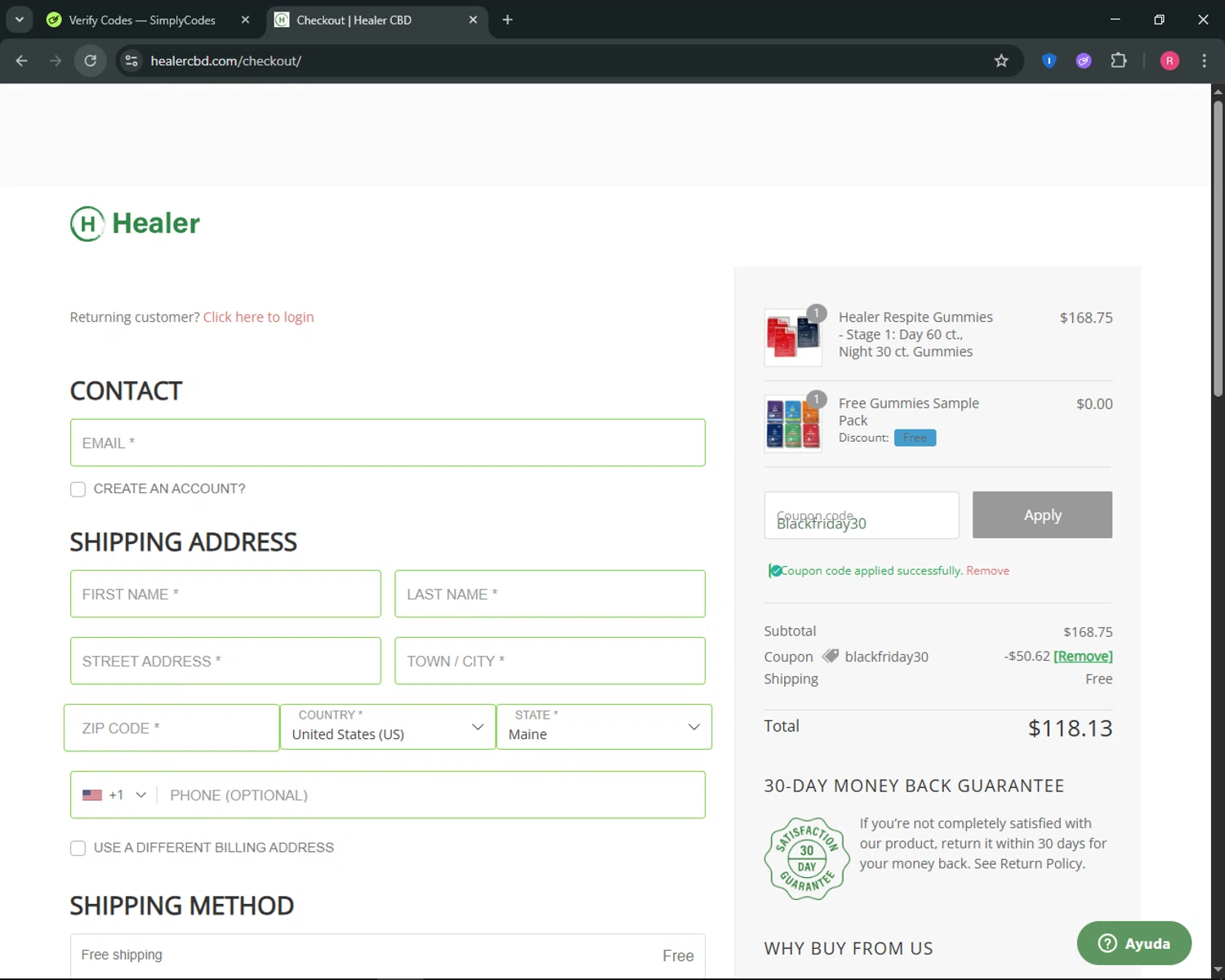Click the total amount $118.13
This screenshot has width=1225, height=980.
point(1070,728)
